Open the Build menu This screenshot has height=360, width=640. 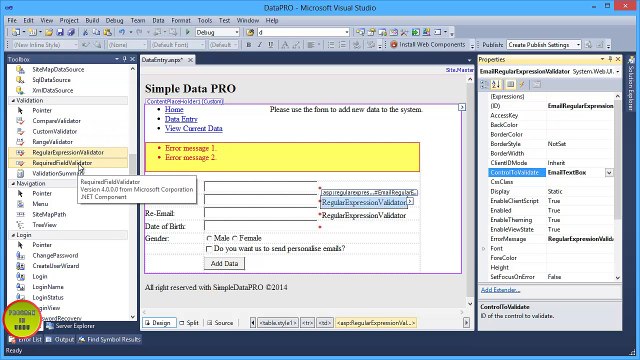92,20
